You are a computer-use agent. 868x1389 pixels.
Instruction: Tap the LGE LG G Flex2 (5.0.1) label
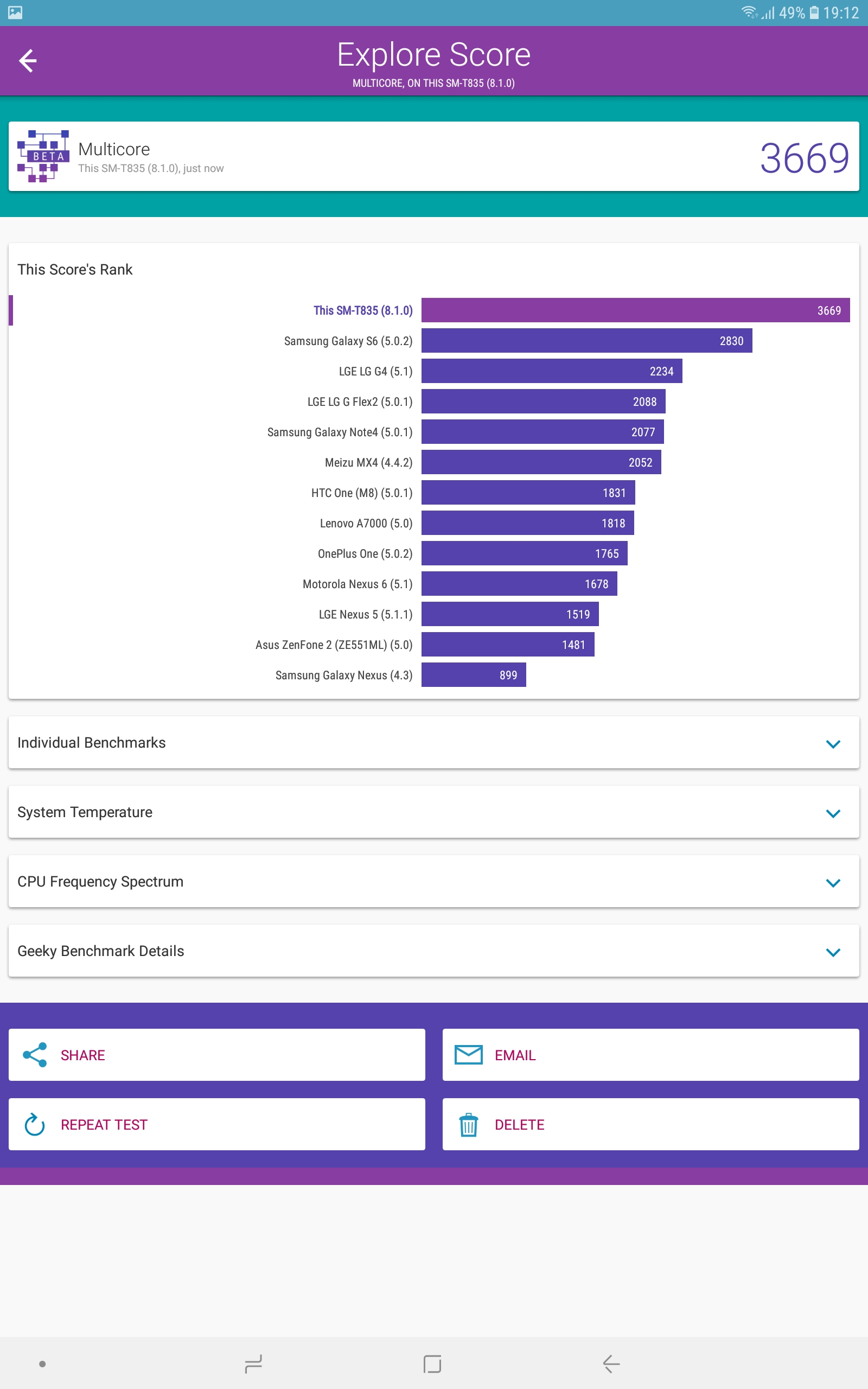click(360, 402)
